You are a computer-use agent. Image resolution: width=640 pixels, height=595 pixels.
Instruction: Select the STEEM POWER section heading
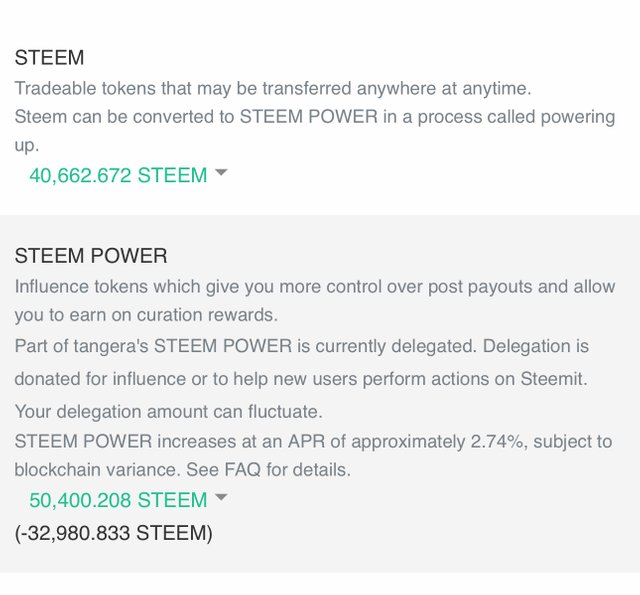[91, 256]
